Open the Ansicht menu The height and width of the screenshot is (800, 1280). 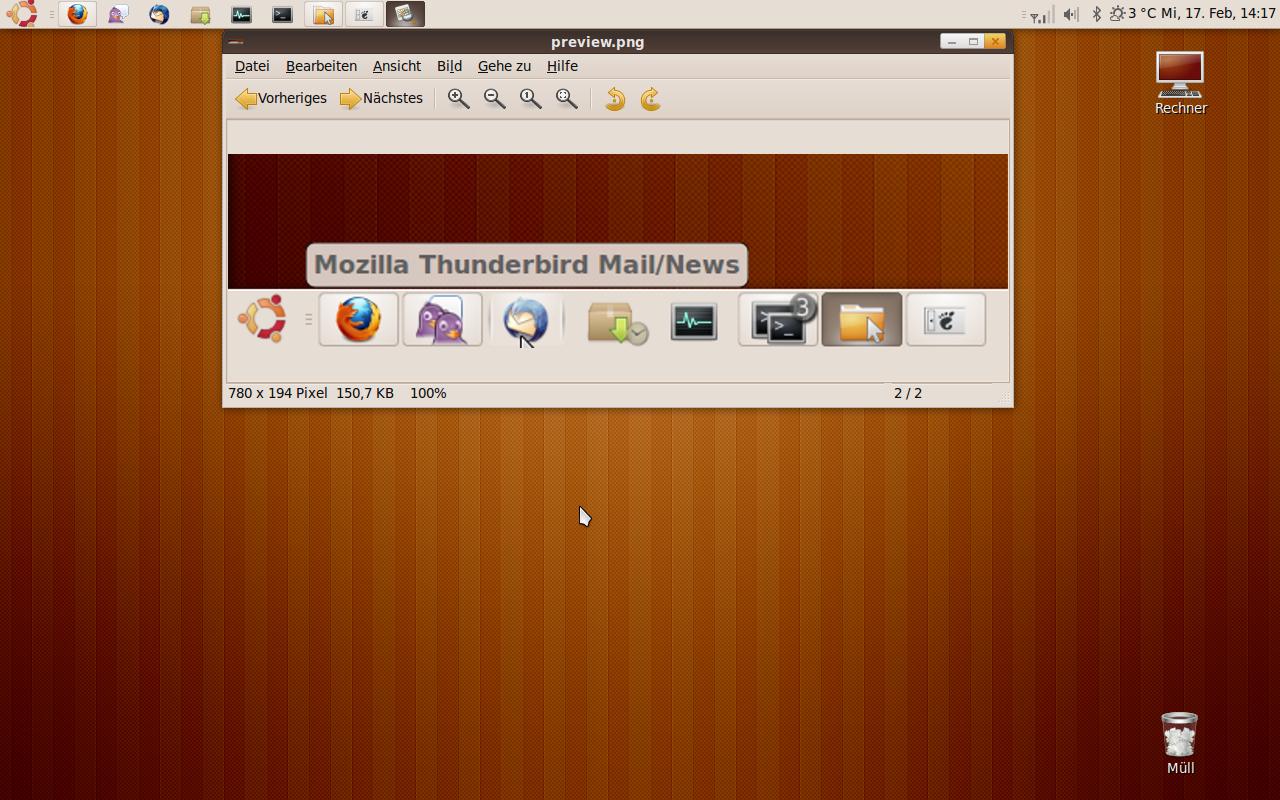pyautogui.click(x=397, y=66)
